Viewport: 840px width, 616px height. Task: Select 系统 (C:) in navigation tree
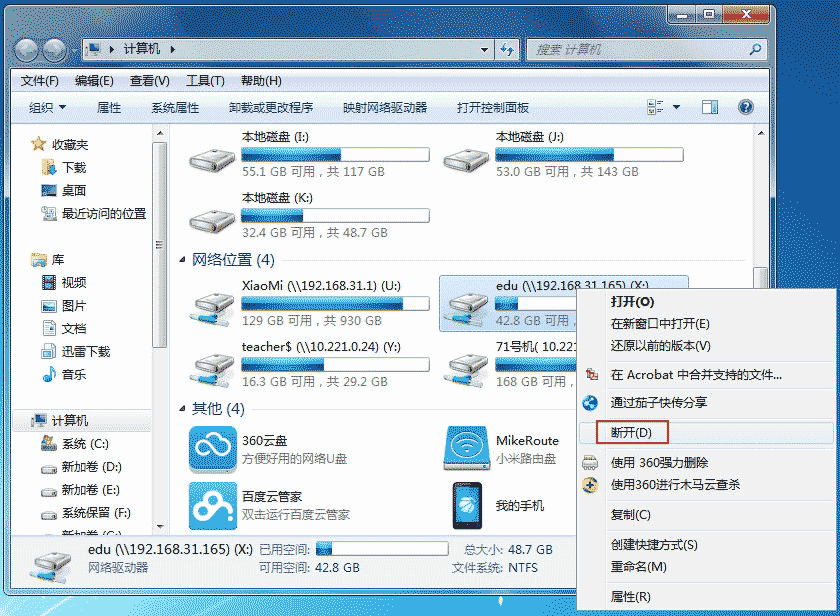coord(84,444)
